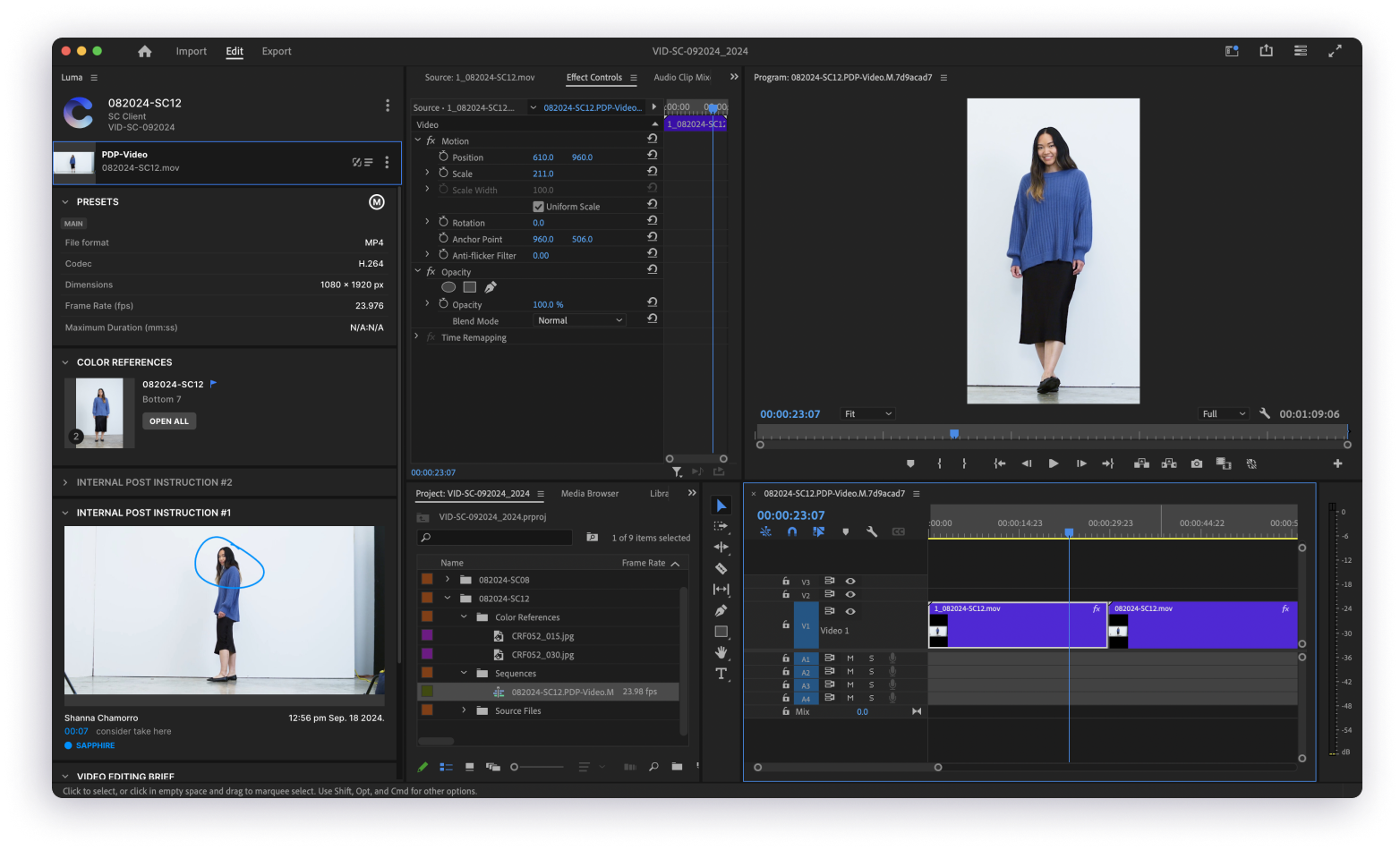
Task: Switch project panel to Icon view
Action: pyautogui.click(x=469, y=767)
